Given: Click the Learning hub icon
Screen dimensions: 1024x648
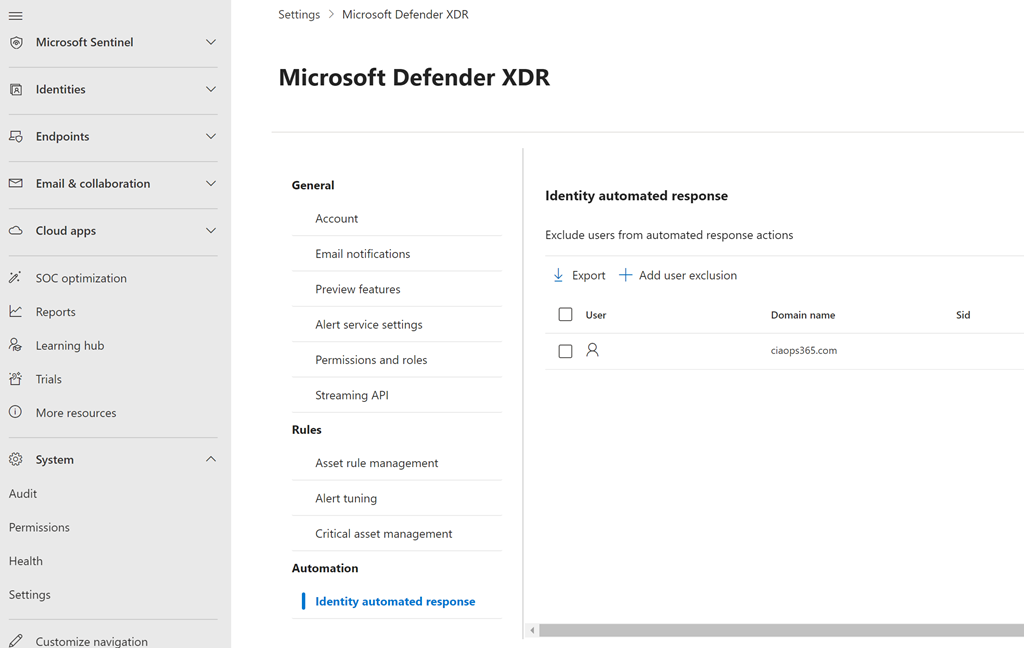Looking at the screenshot, I should coord(16,345).
